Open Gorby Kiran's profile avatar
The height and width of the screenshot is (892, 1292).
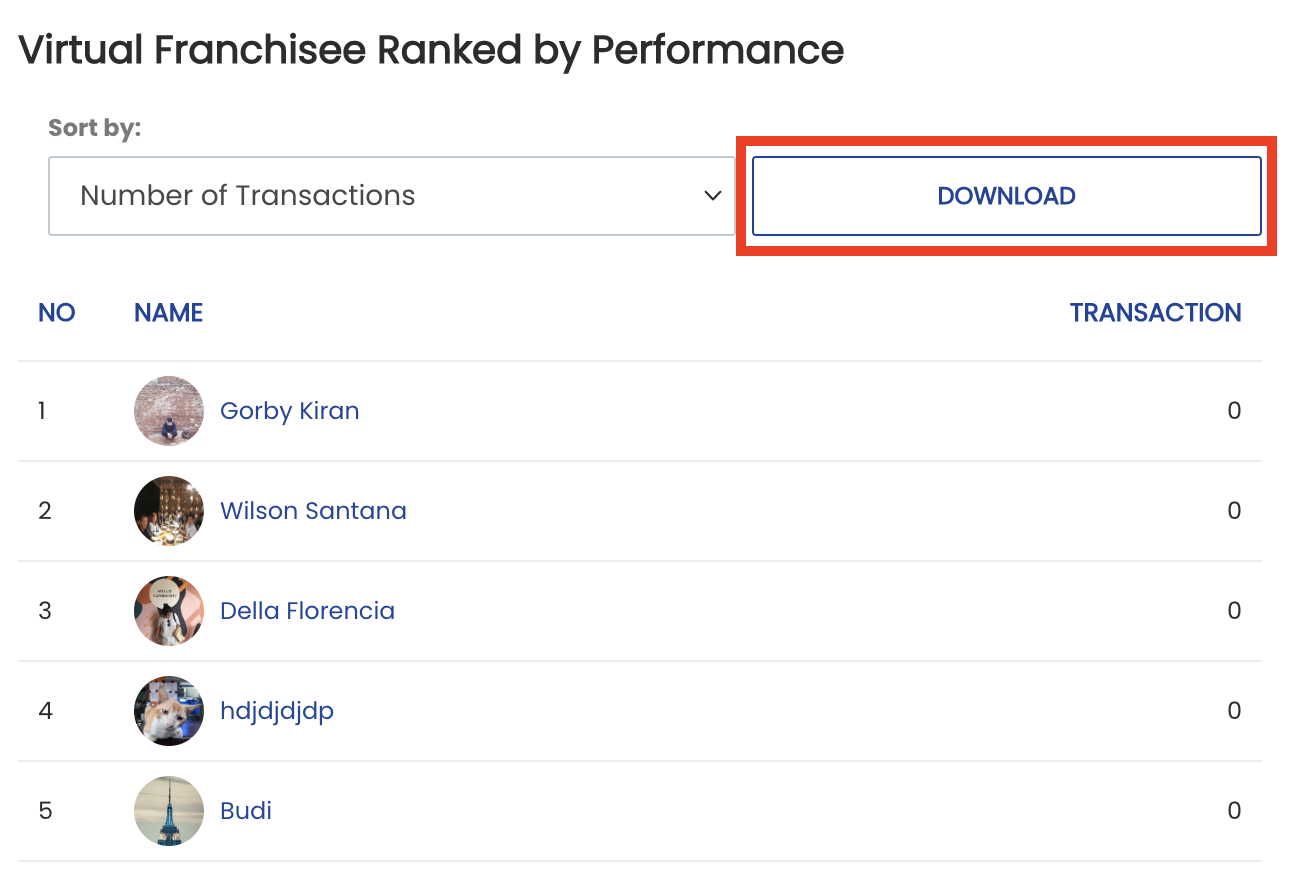tap(169, 411)
